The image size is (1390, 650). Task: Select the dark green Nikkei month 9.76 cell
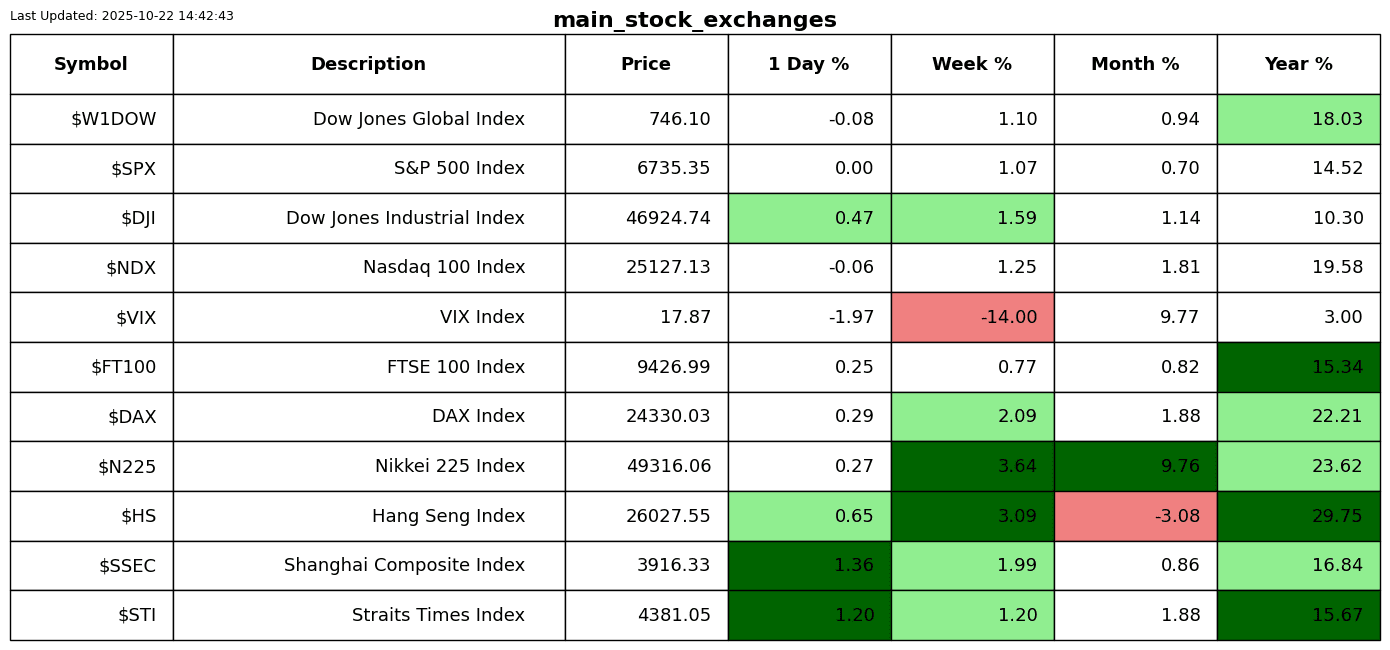pyautogui.click(x=1135, y=467)
